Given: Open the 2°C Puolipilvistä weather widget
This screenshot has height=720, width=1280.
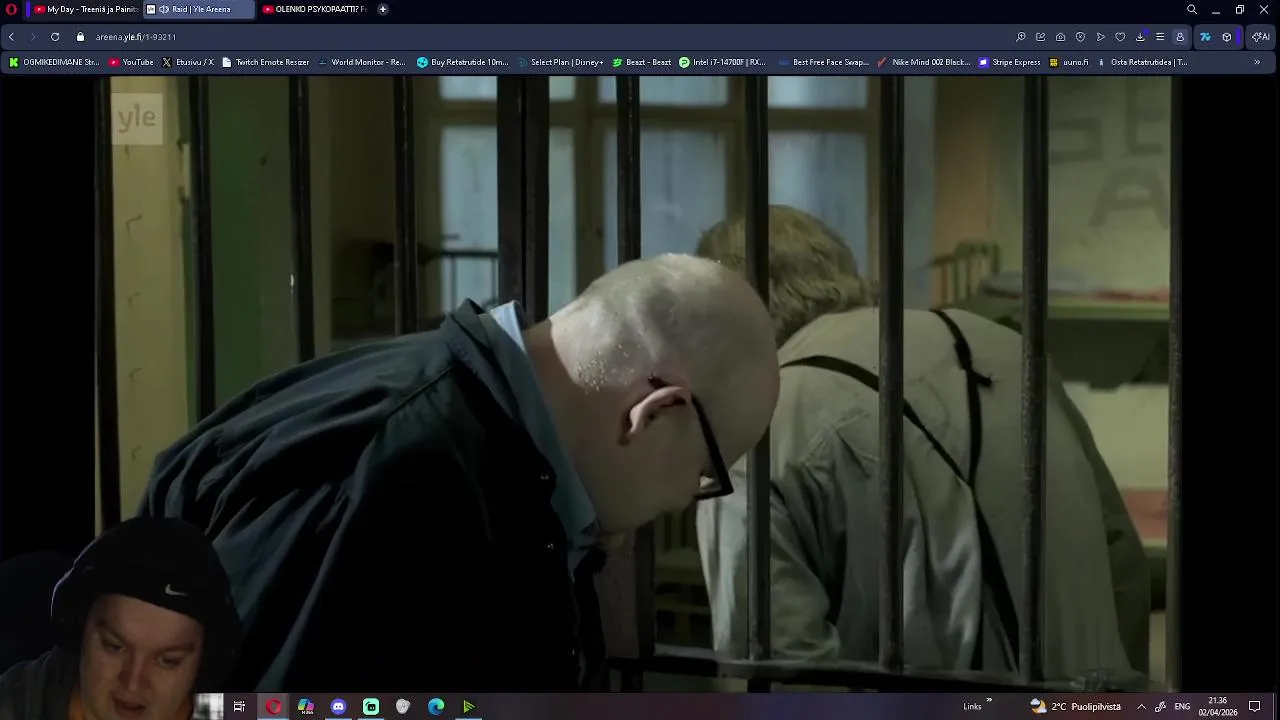Looking at the screenshot, I should point(1076,707).
